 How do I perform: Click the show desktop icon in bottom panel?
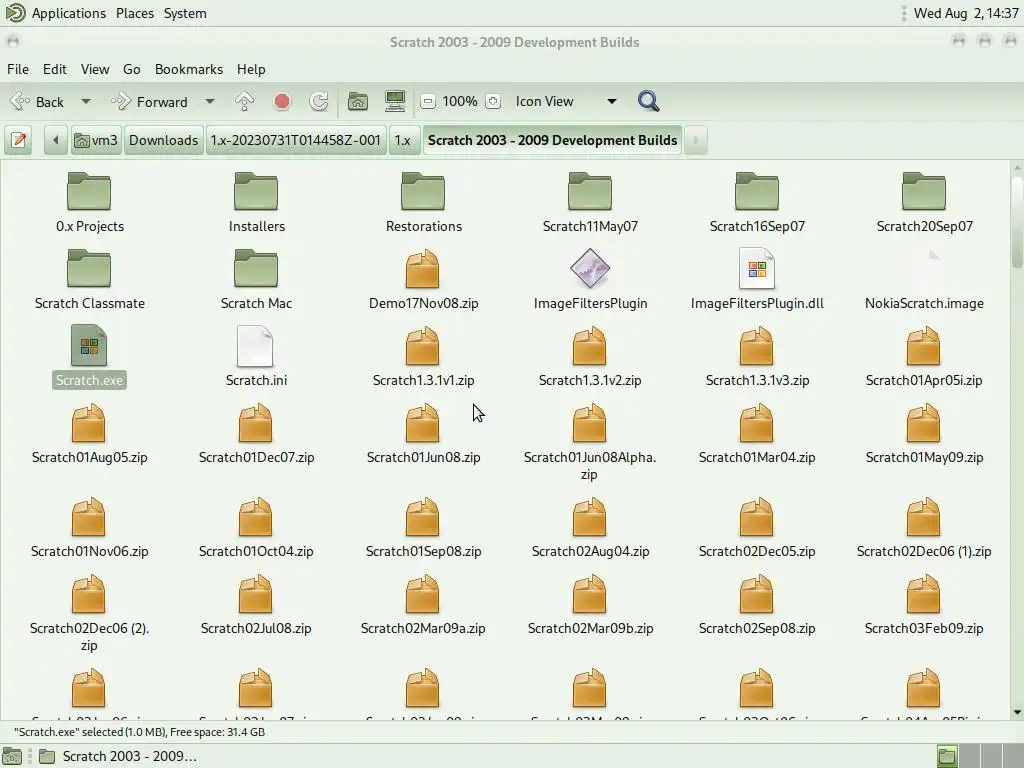tap(12, 756)
